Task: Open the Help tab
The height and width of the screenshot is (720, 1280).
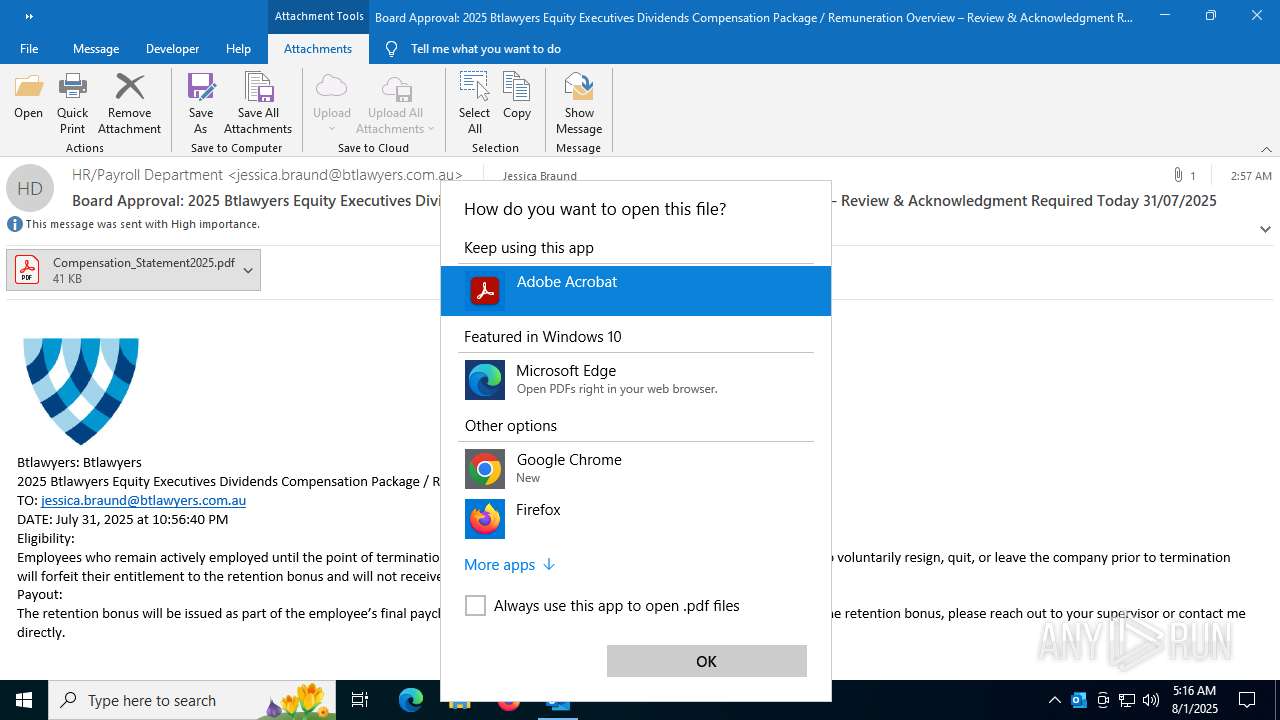Action: coord(238,49)
